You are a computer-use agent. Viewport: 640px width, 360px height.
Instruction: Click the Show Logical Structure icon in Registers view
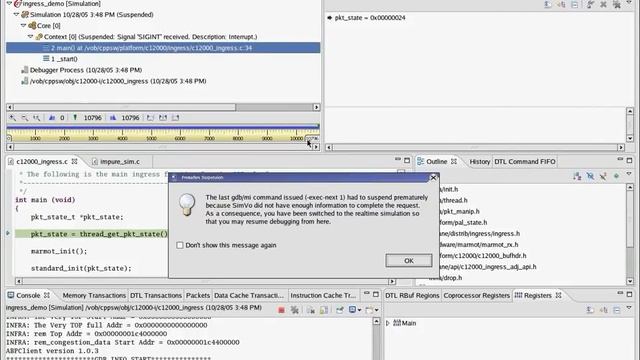tap(604, 310)
